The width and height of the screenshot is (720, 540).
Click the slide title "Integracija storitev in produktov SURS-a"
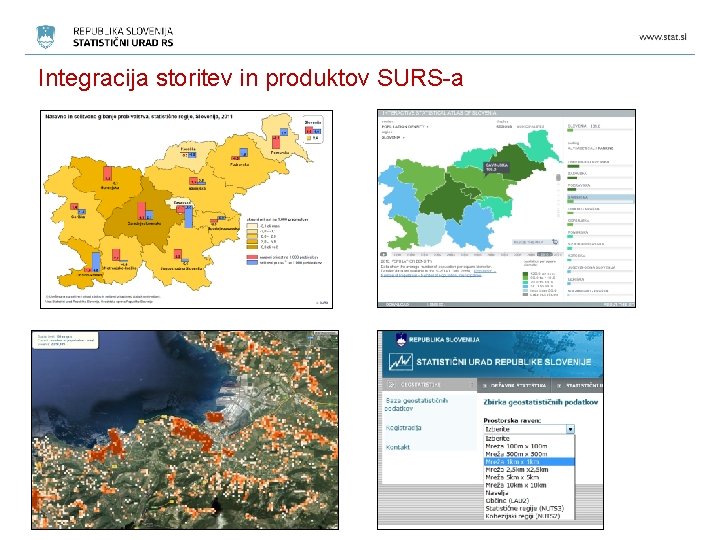[250, 78]
